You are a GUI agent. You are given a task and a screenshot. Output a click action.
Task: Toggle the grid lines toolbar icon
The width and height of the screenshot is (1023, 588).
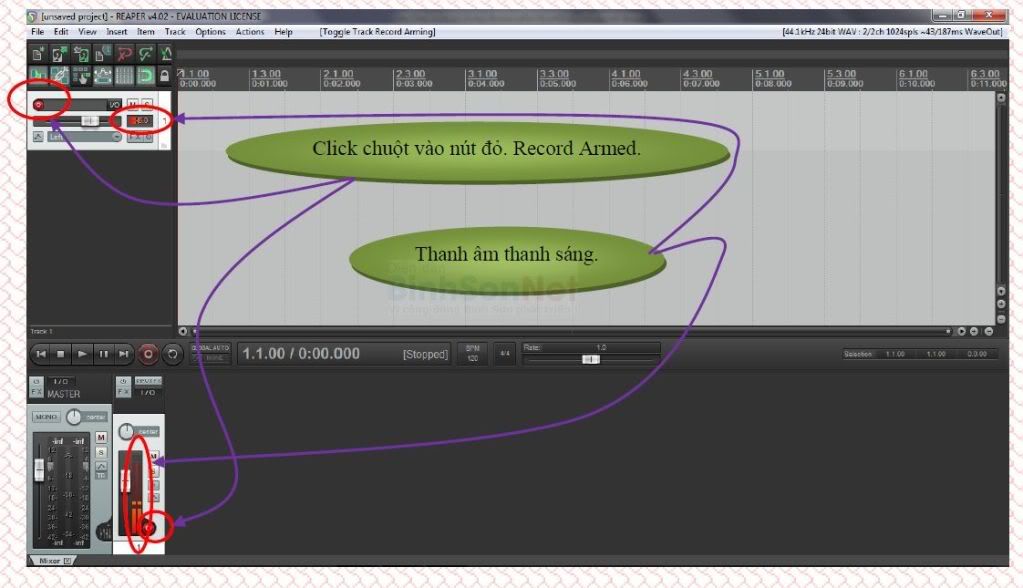pyautogui.click(x=124, y=76)
